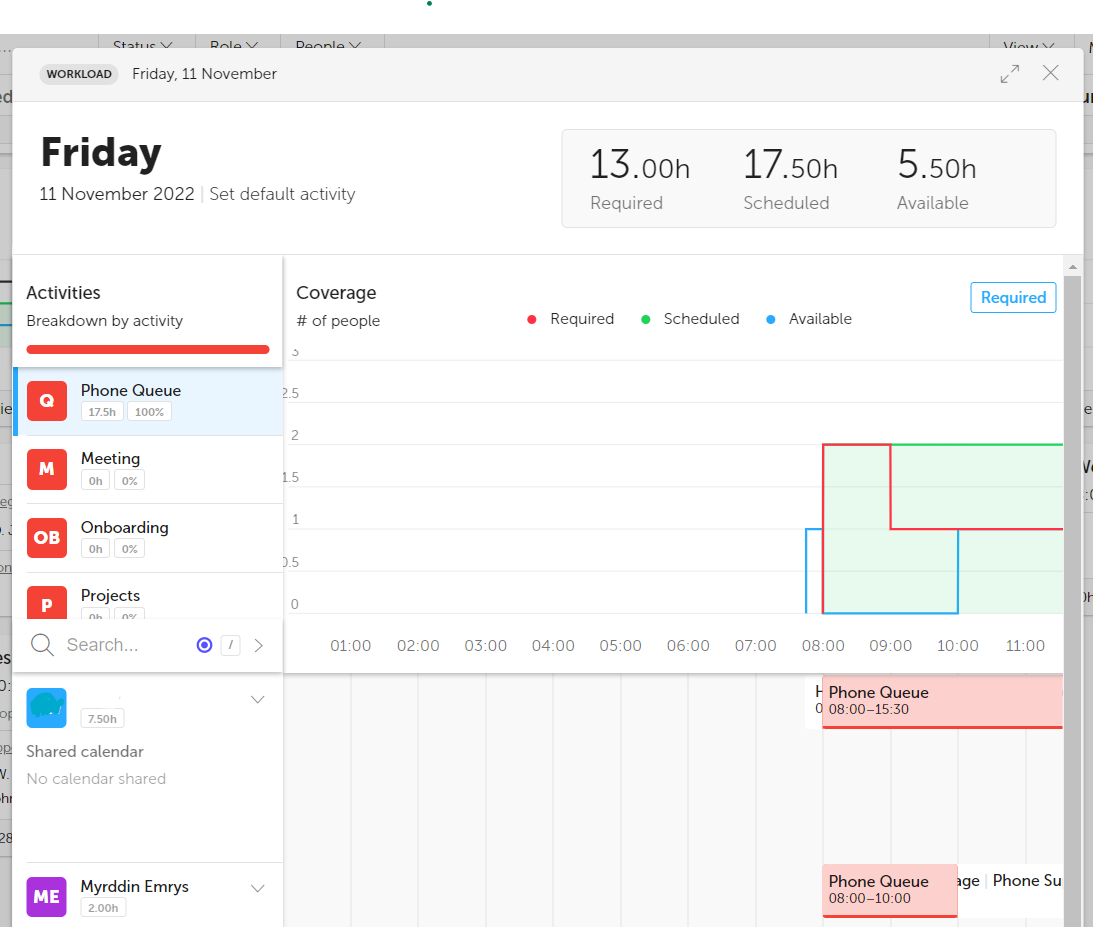Viewport: 1093px width, 927px height.
Task: Click Myrddin Emrys 'ME' avatar
Action: [47, 896]
